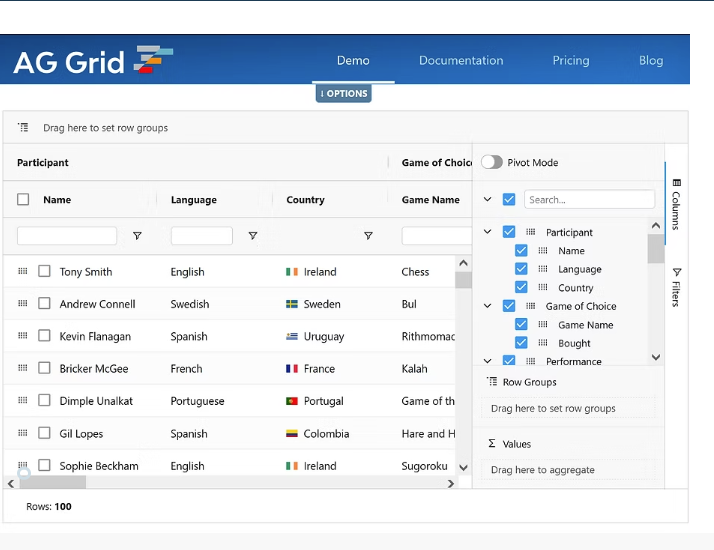Image resolution: width=714 pixels, height=550 pixels.
Task: Collapse the Performance group chevron
Action: [488, 361]
